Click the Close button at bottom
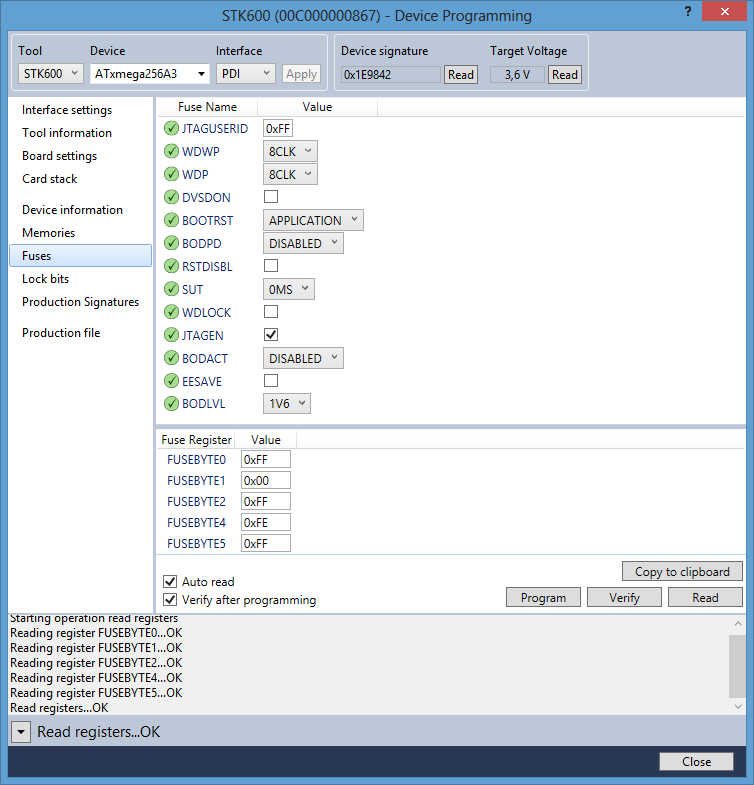 click(x=696, y=761)
